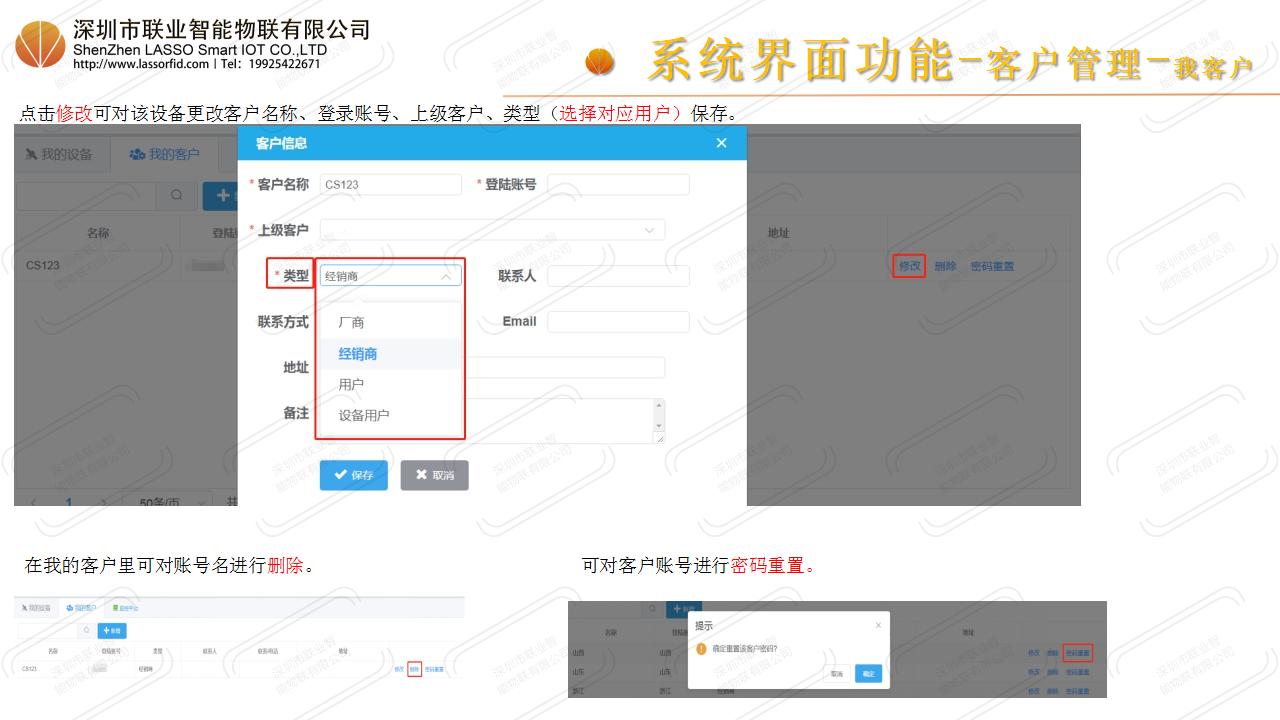The width and height of the screenshot is (1280, 720).
Task: Click the 修改 link for CS123
Action: click(909, 266)
